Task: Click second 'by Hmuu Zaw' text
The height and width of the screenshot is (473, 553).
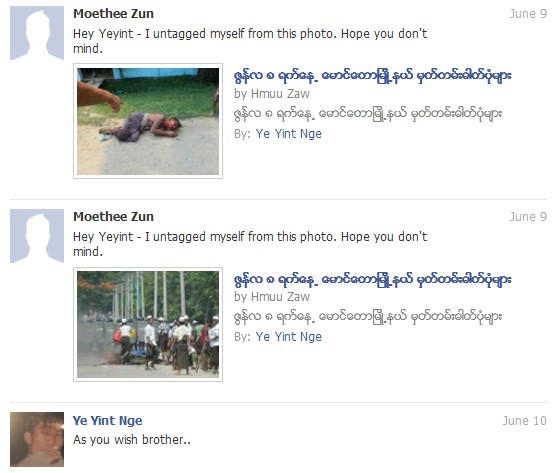Action: pos(272,297)
